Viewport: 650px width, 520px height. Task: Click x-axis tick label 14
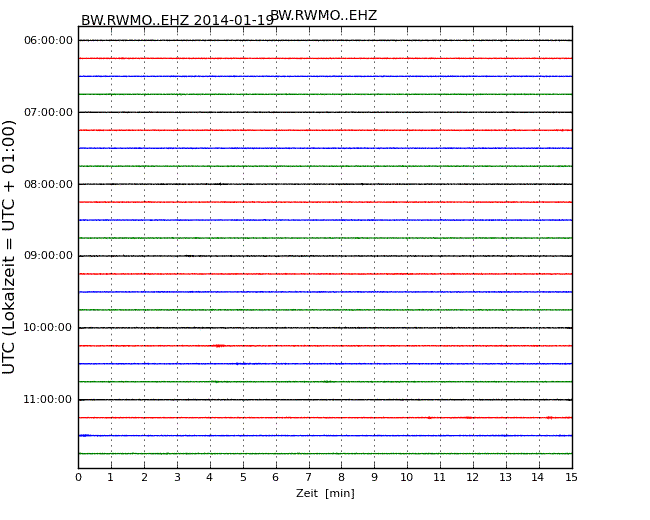(x=538, y=478)
